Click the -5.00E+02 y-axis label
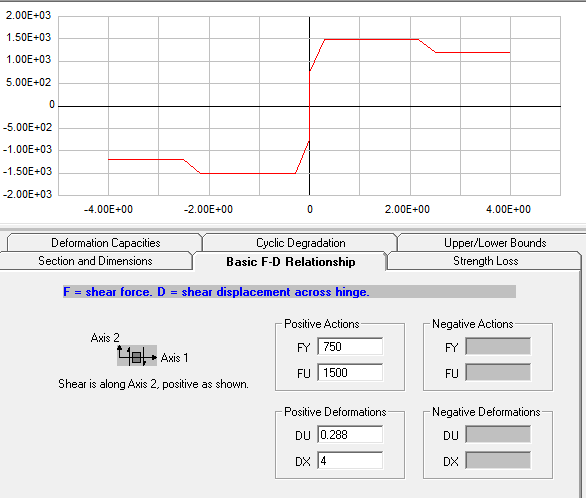586x498 pixels. point(27,127)
